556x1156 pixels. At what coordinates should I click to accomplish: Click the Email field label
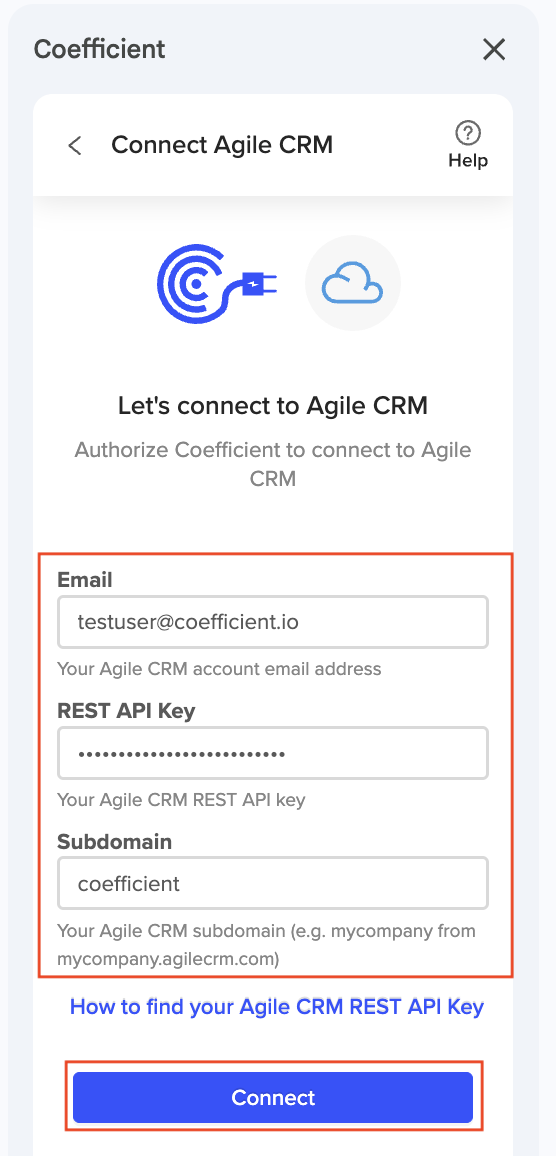point(85,579)
